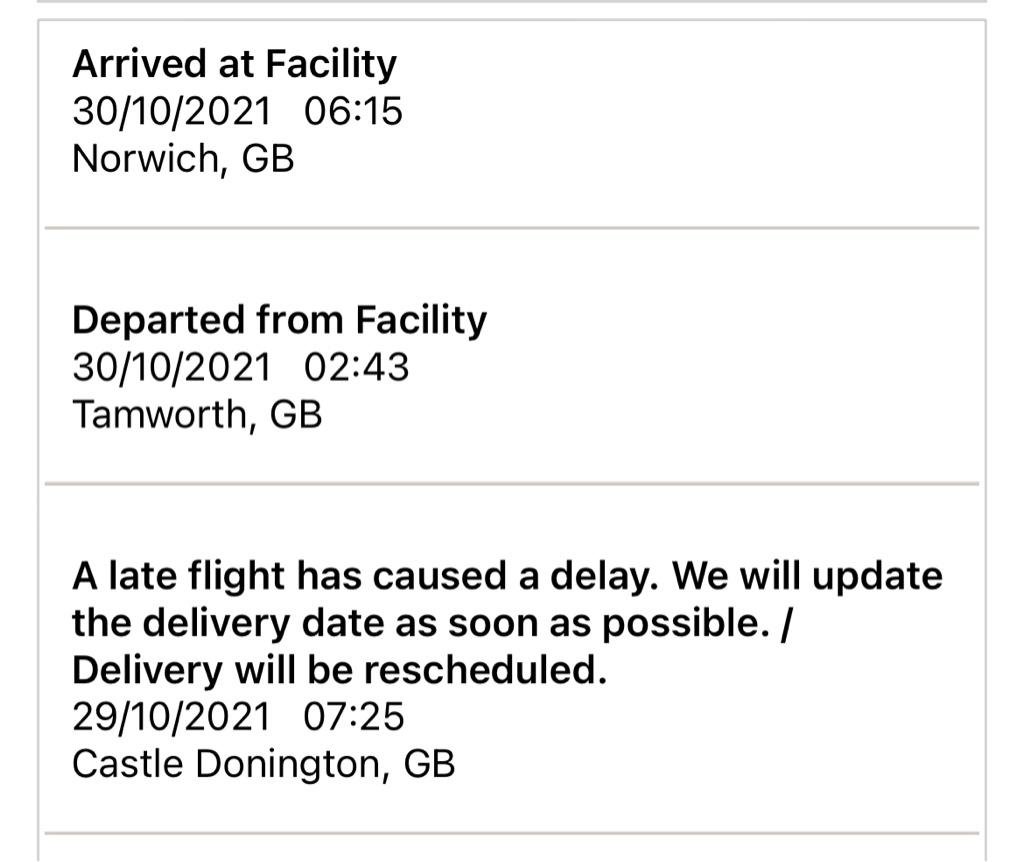1024x862 pixels.
Task: Tap the 06:15 arrival time
Action: tap(353, 111)
